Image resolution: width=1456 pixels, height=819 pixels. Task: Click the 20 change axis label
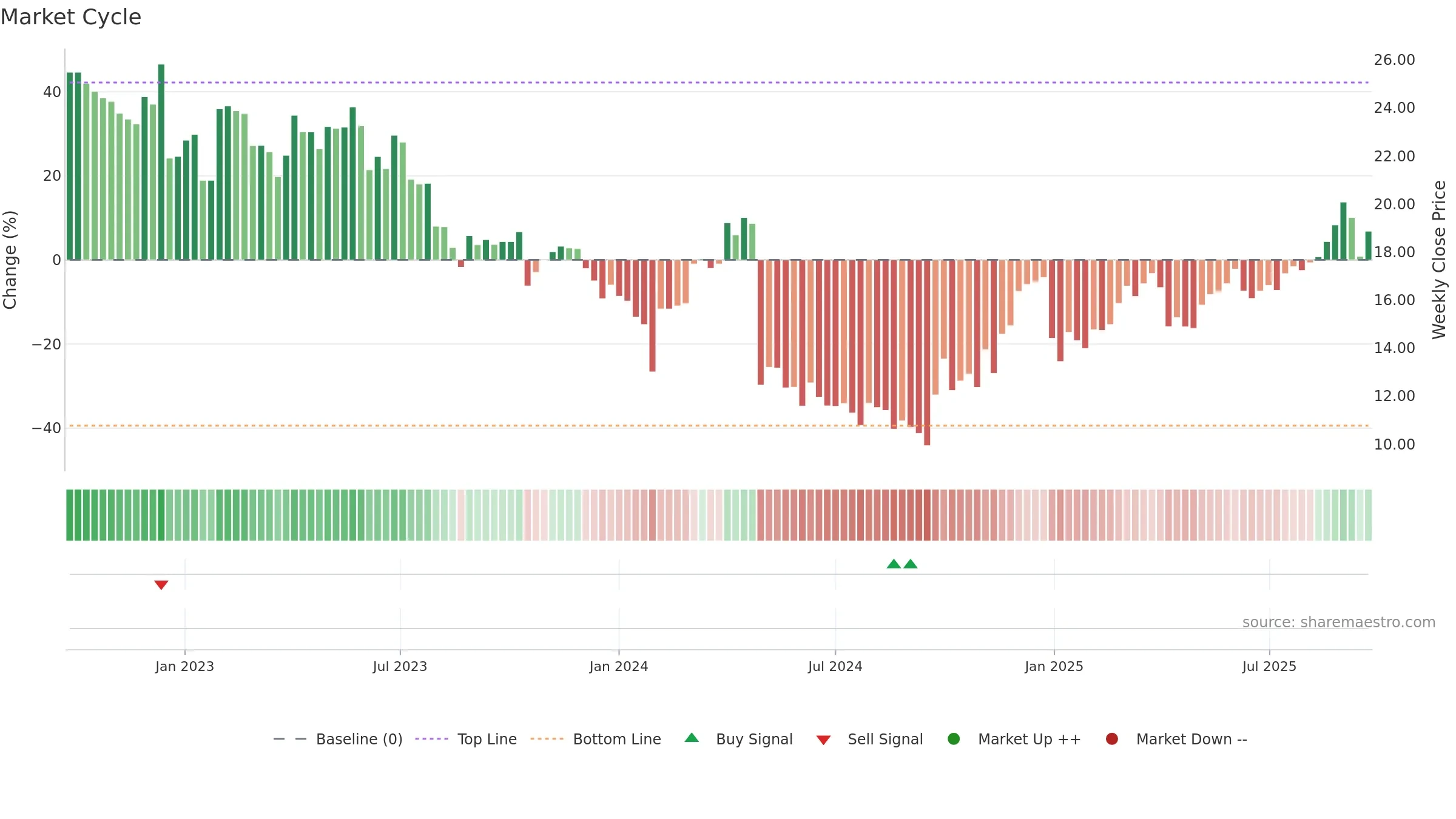(52, 176)
